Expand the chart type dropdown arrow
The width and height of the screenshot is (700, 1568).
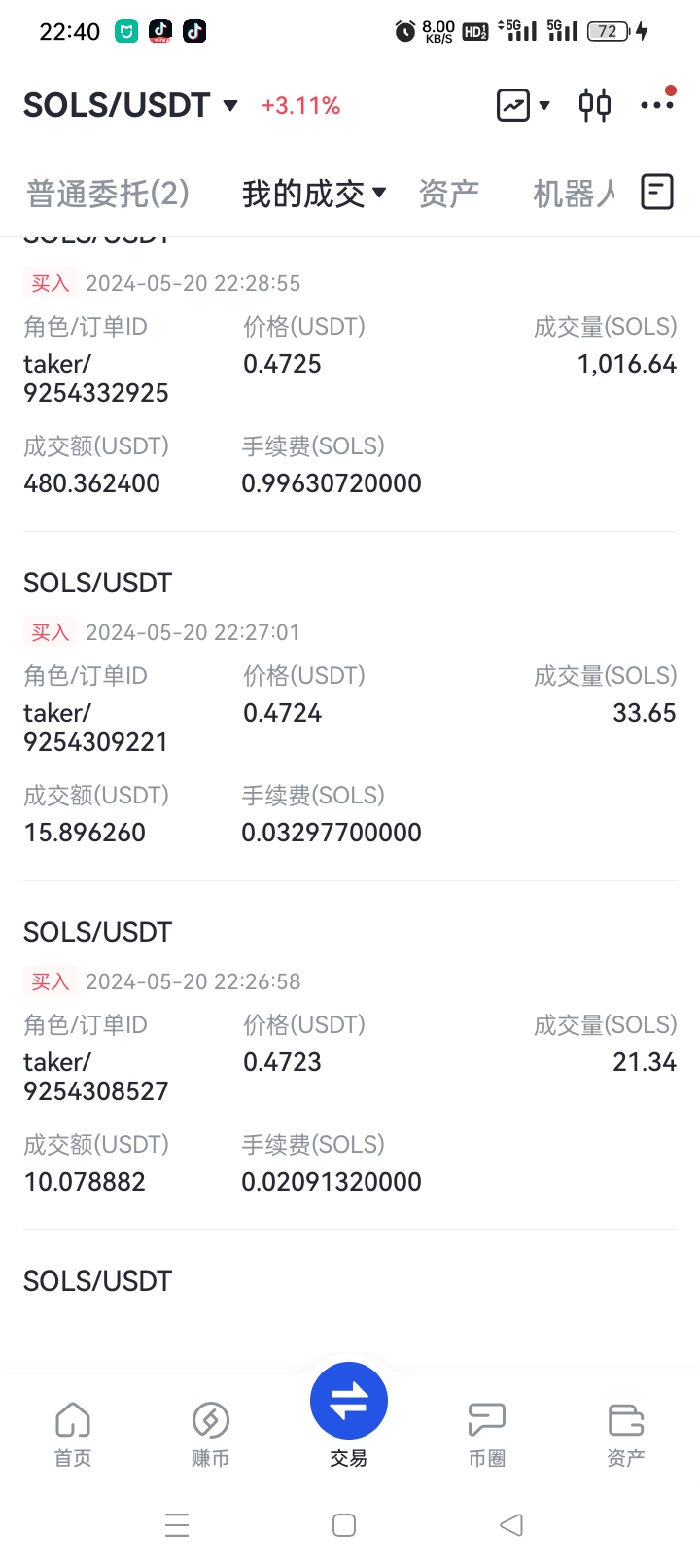coord(544,105)
